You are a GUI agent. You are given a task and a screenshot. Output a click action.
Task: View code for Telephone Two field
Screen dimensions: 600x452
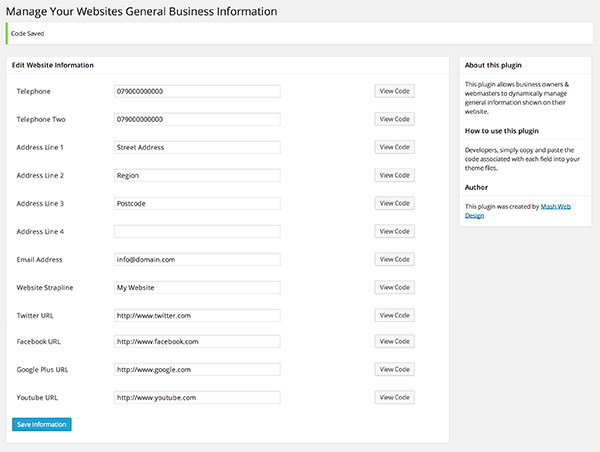coord(394,119)
